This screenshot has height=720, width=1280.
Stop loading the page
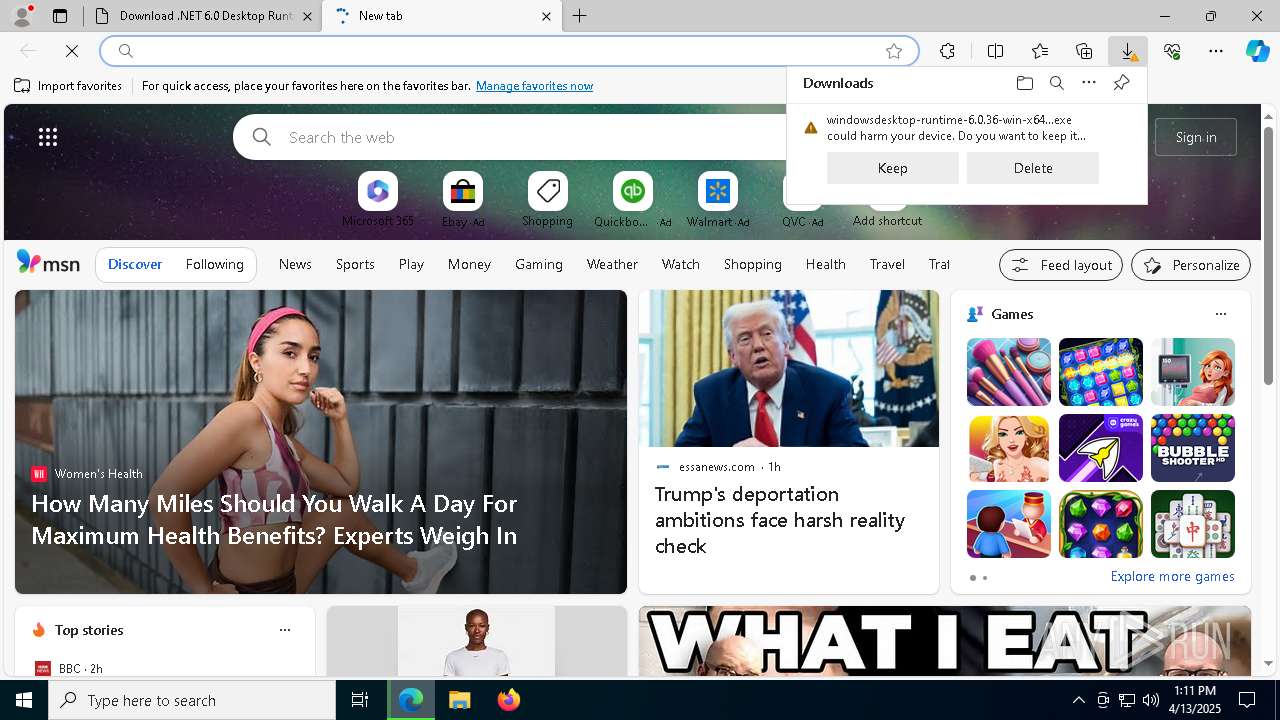(x=72, y=51)
